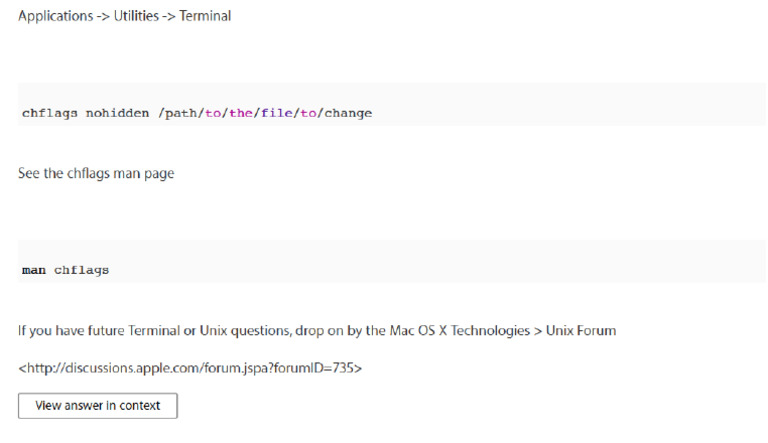Open the discussions.apple.com forum URL
The width and height of the screenshot is (768, 443).
[190, 368]
